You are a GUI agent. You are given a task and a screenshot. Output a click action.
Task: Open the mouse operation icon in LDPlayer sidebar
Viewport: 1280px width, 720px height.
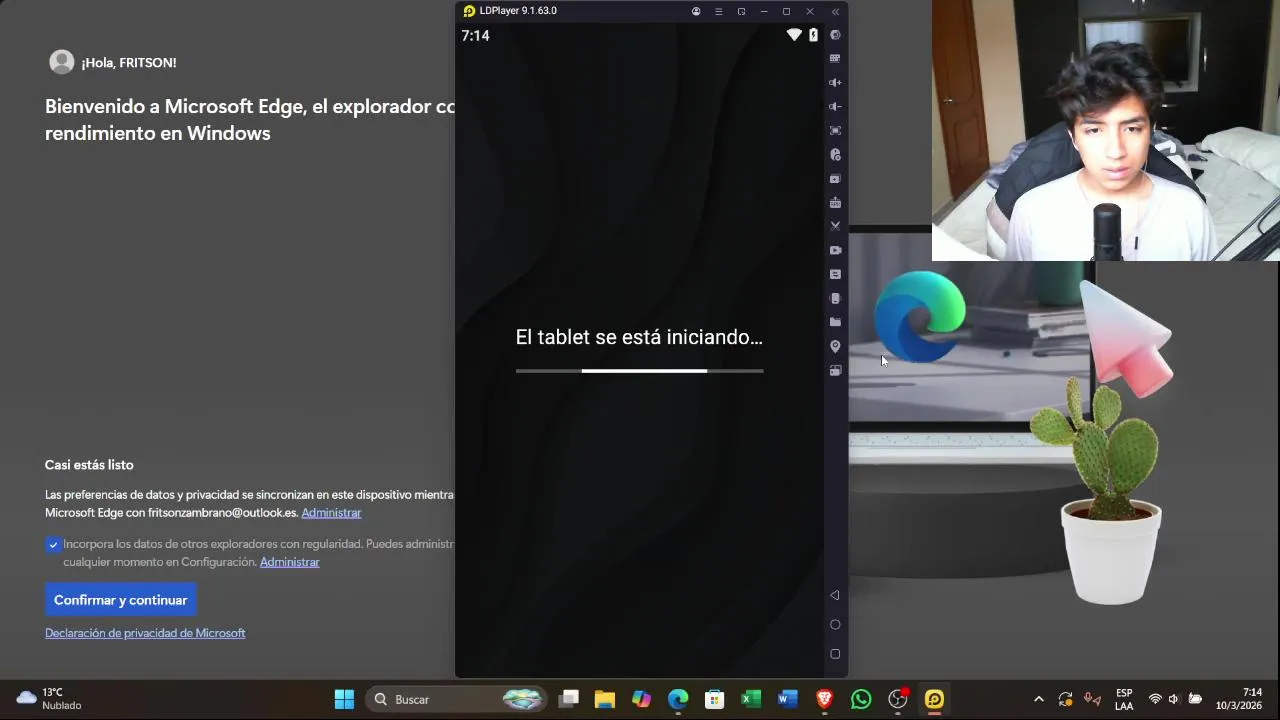pos(835,155)
